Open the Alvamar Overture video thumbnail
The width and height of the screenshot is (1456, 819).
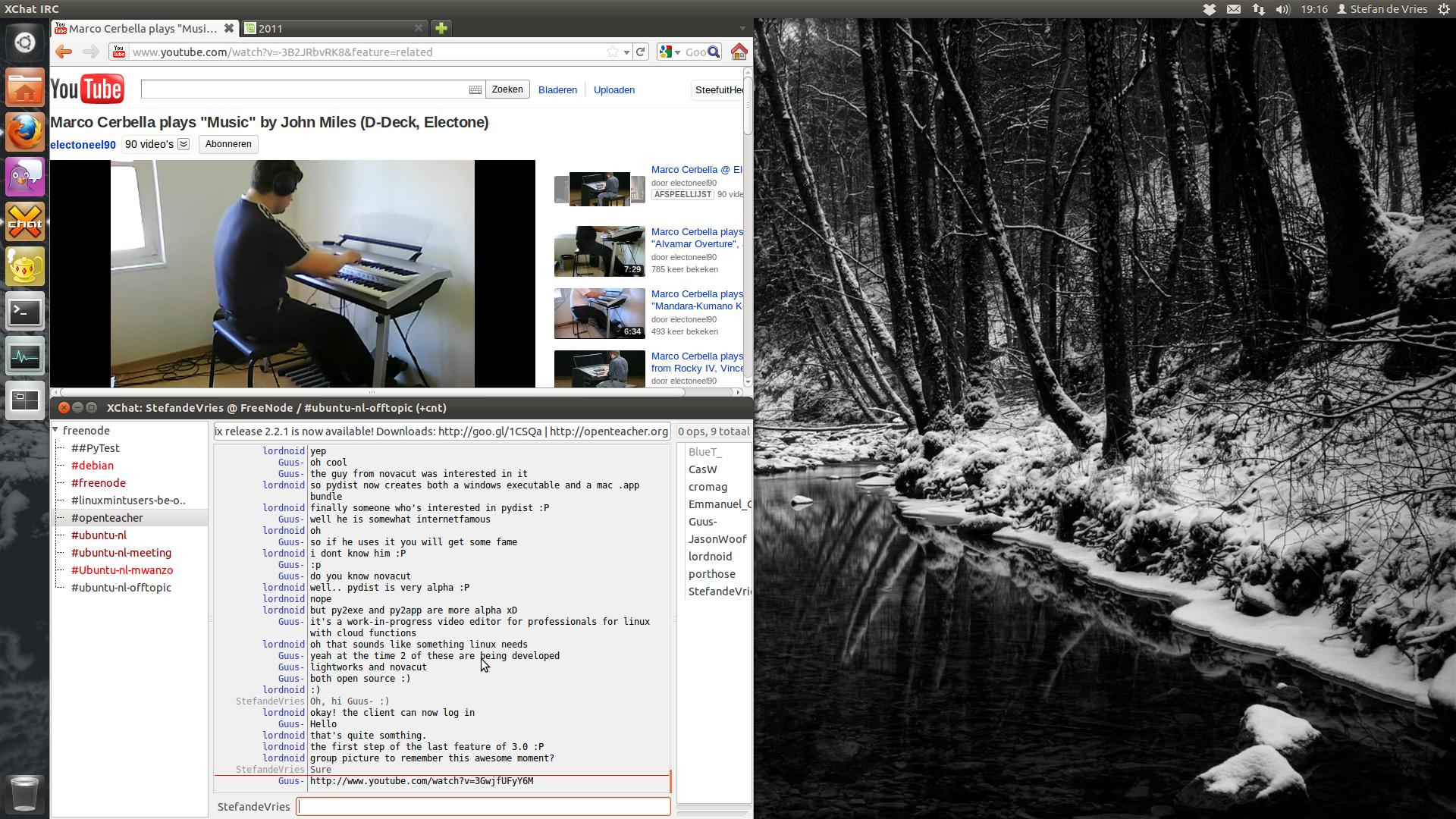pos(599,251)
